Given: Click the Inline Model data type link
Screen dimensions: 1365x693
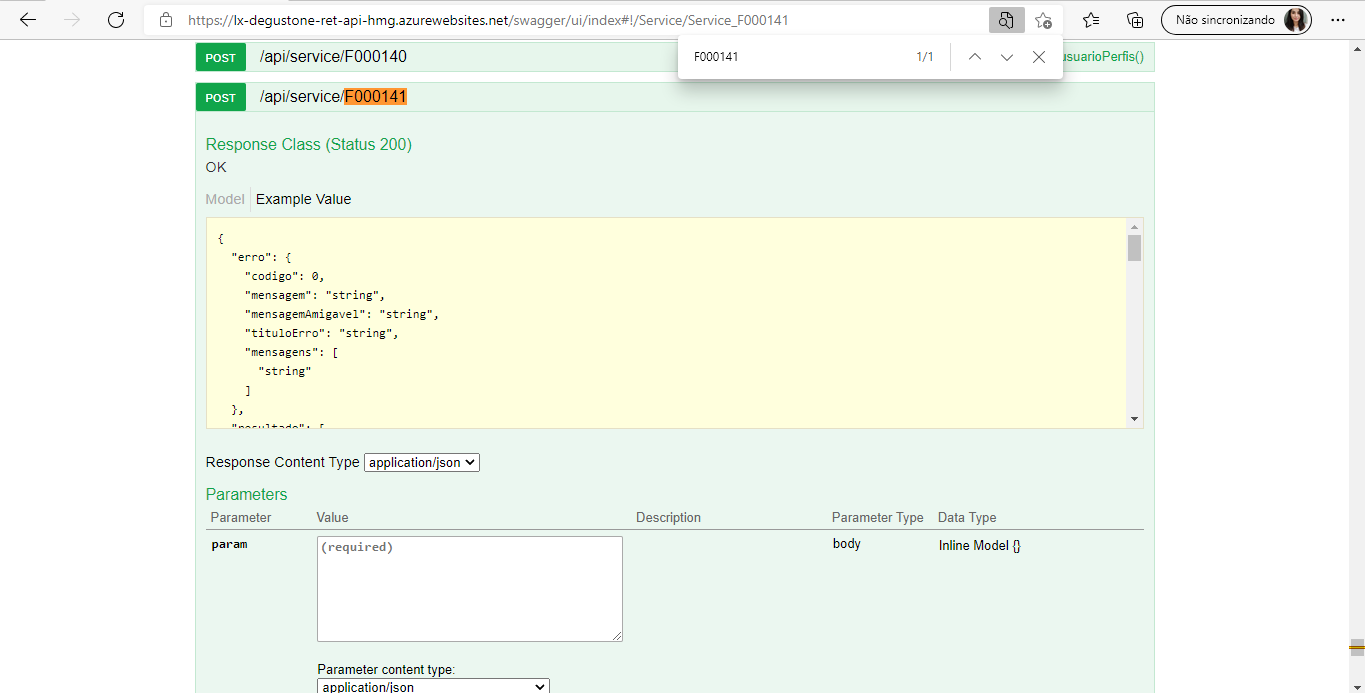Looking at the screenshot, I should [x=979, y=546].
